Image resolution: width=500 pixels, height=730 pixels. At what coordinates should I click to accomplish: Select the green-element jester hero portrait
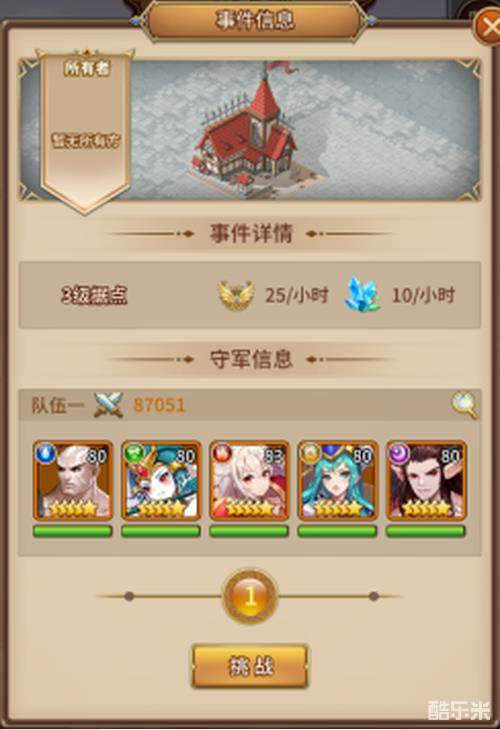(x=161, y=480)
